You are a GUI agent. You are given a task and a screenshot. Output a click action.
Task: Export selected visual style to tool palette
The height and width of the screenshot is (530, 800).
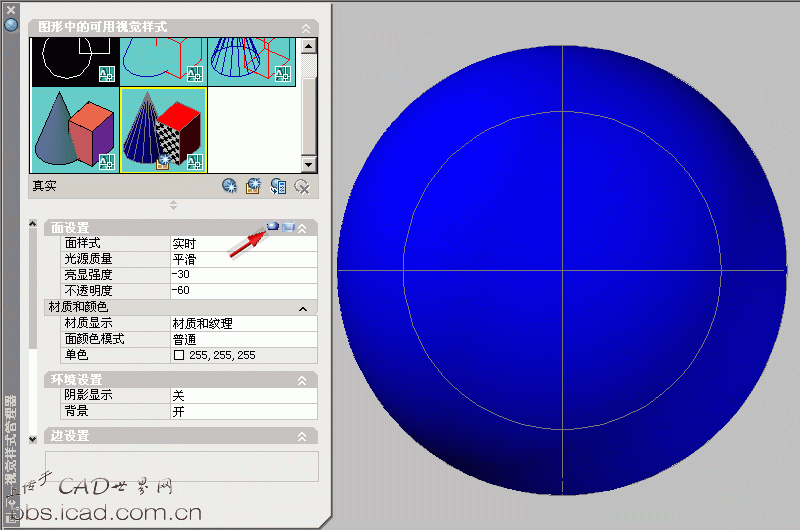click(x=278, y=186)
